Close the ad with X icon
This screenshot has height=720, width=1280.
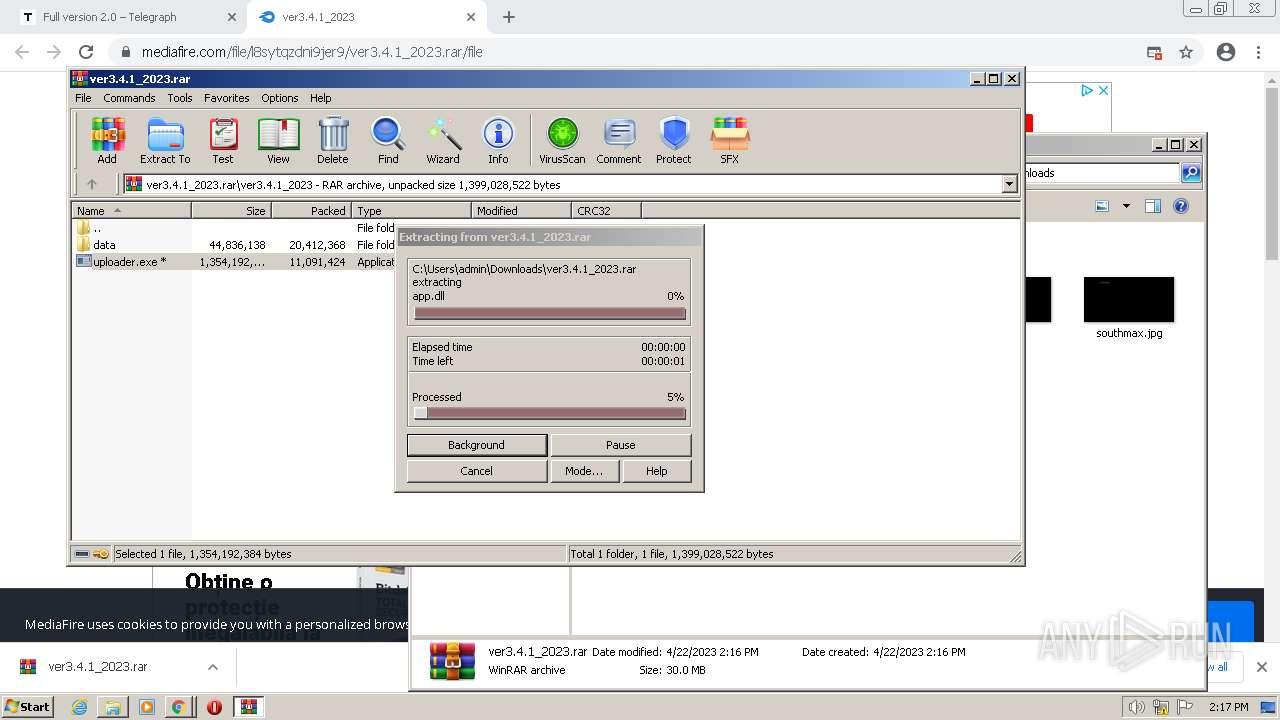(1103, 90)
